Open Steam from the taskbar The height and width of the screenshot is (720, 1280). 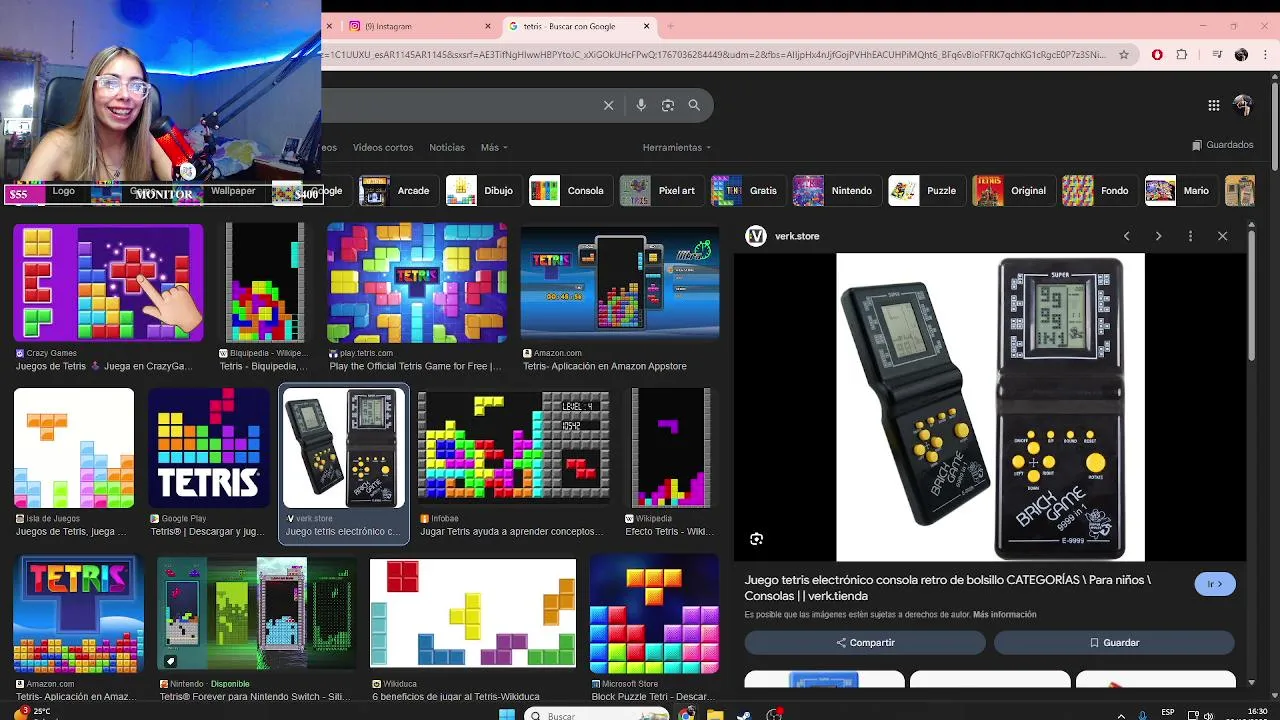(x=744, y=714)
